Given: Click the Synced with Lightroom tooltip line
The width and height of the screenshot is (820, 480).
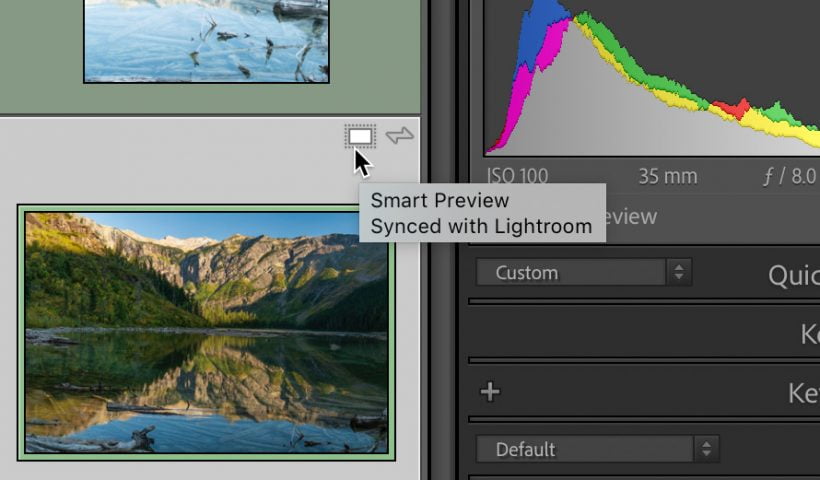Looking at the screenshot, I should [x=481, y=227].
